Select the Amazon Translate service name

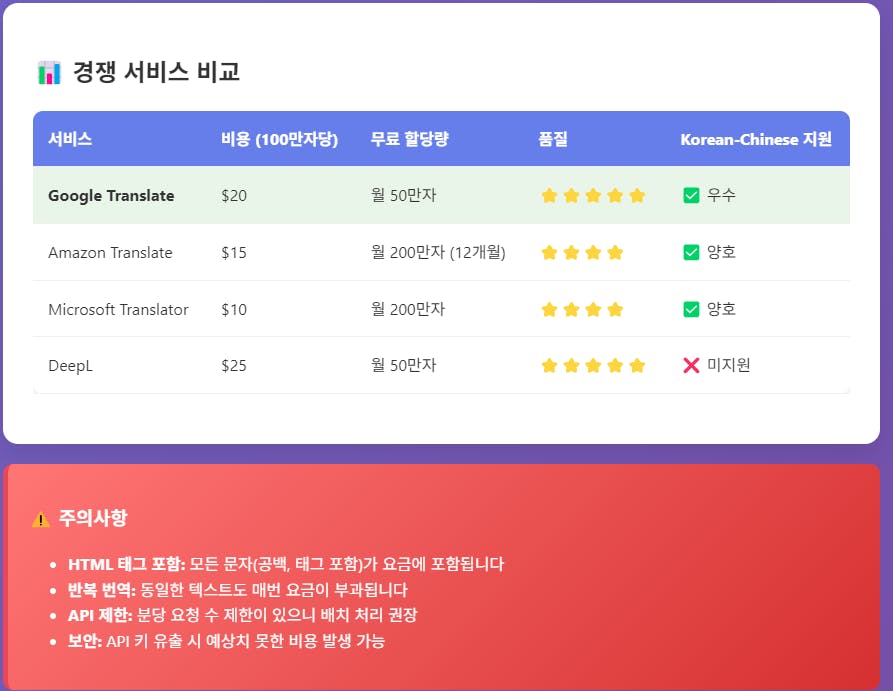tap(110, 252)
